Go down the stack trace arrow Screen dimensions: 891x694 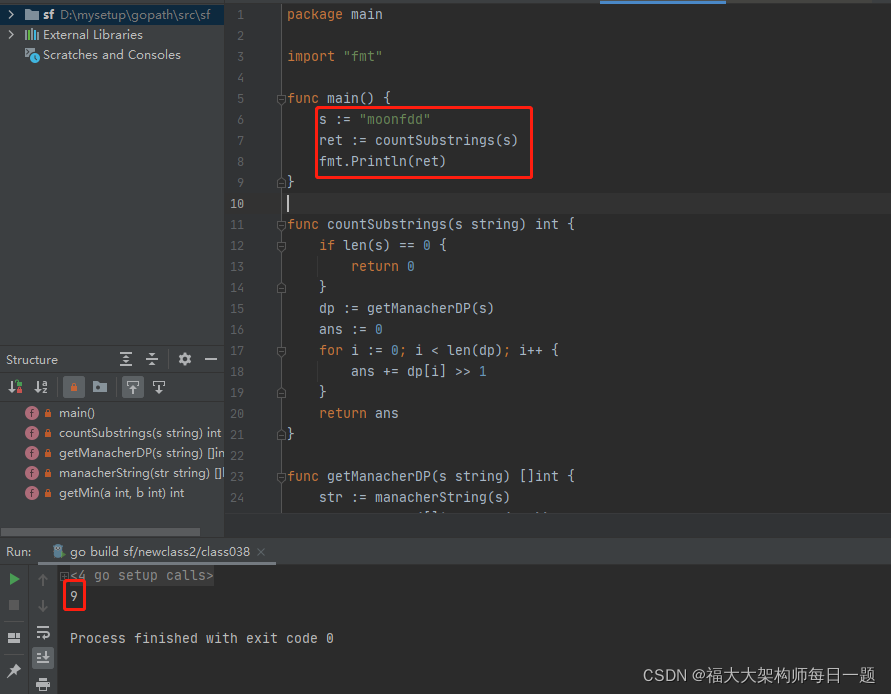43,606
